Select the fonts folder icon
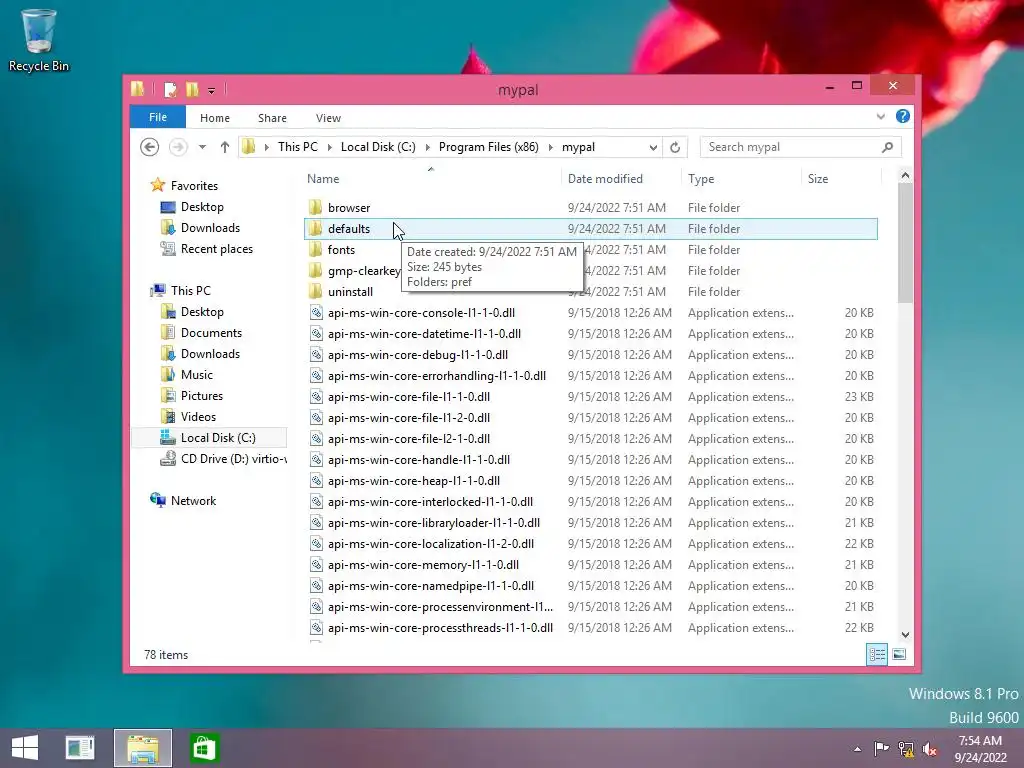This screenshot has width=1024, height=768. pos(315,249)
